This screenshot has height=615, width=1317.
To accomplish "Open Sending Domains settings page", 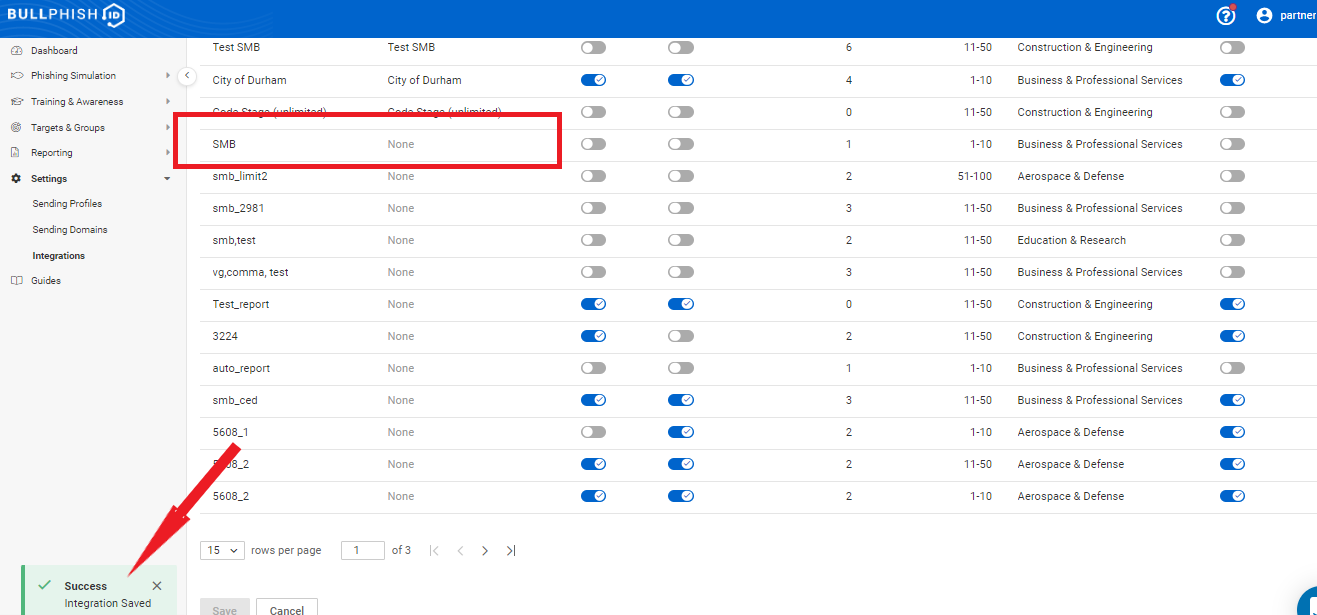I will [x=70, y=230].
